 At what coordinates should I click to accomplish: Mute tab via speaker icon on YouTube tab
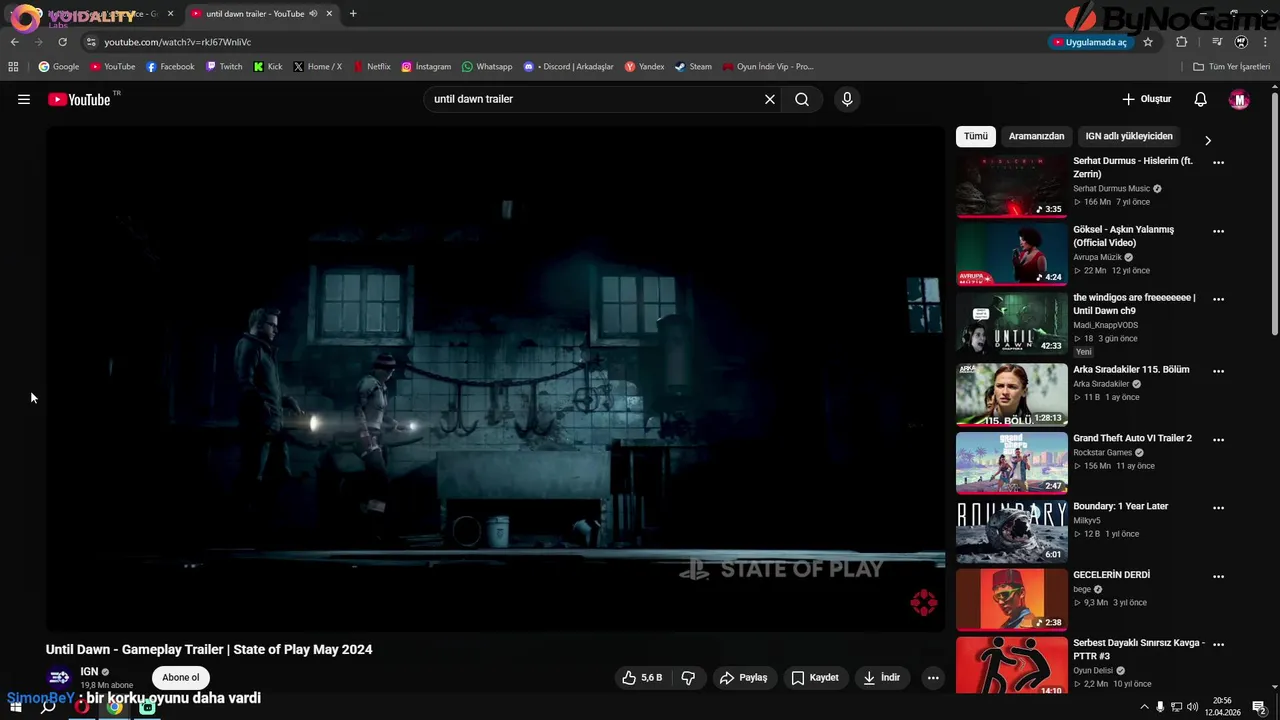tap(313, 14)
